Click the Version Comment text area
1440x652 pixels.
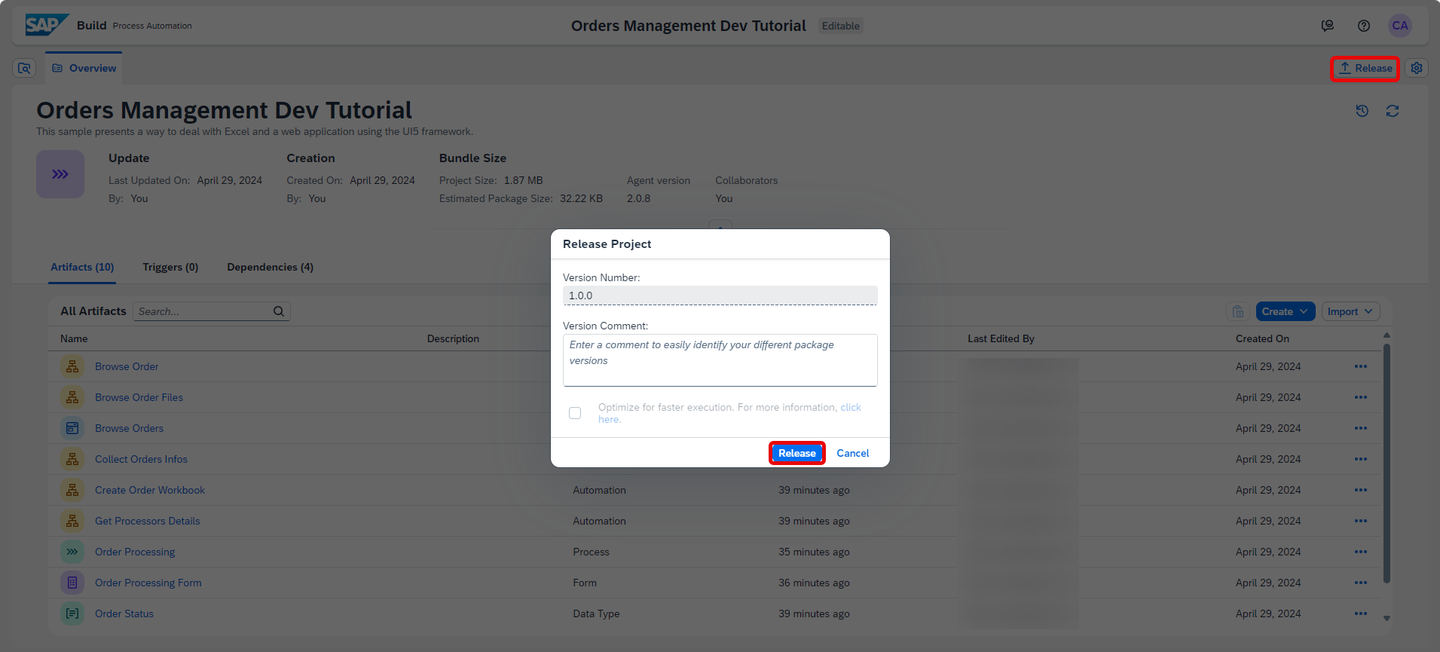(x=720, y=360)
